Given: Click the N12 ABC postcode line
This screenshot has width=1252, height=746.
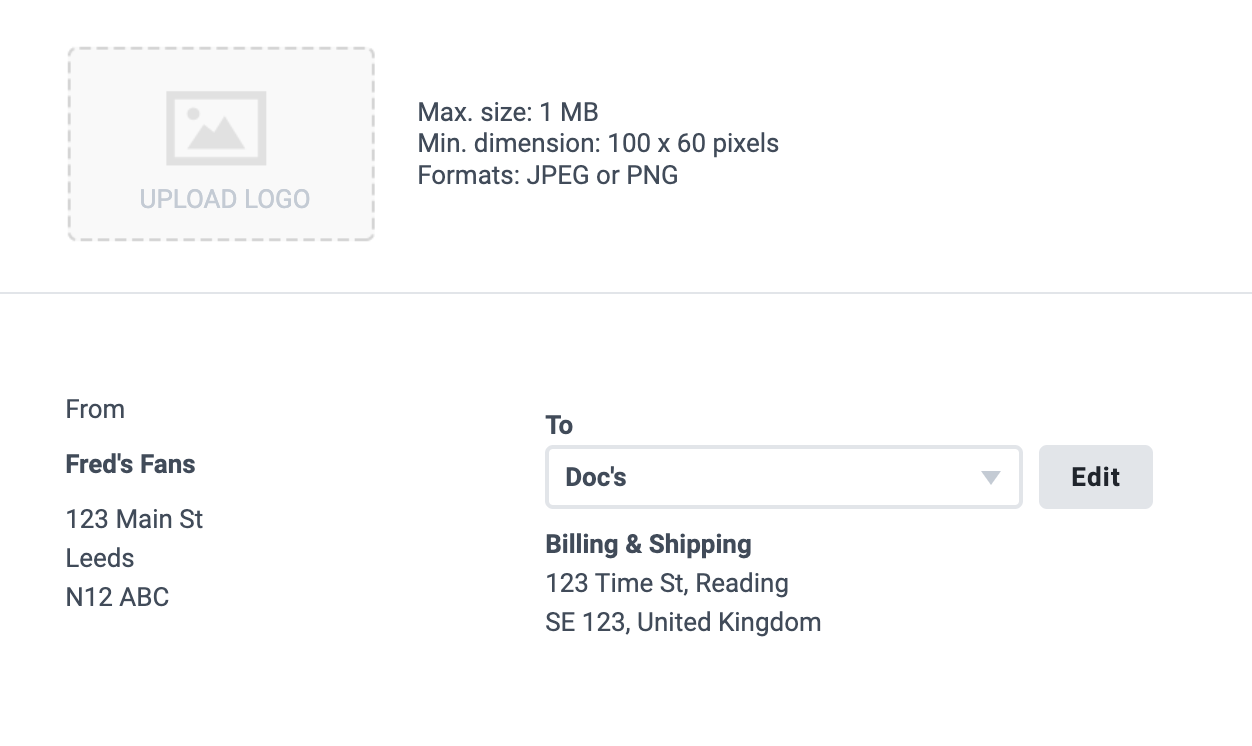Looking at the screenshot, I should pos(117,597).
